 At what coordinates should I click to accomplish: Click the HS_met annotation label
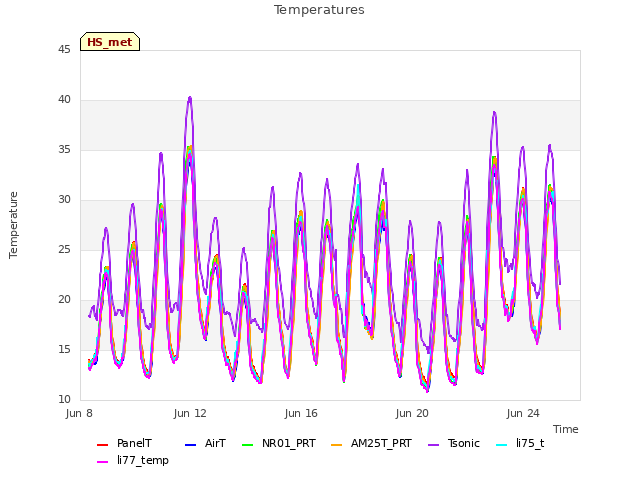110,42
